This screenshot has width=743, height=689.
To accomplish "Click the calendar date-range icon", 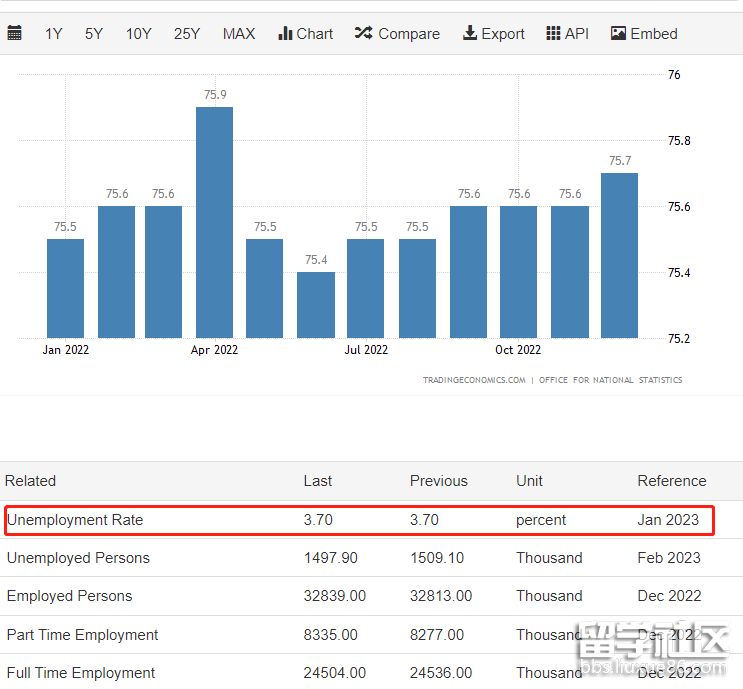I will coord(15,33).
